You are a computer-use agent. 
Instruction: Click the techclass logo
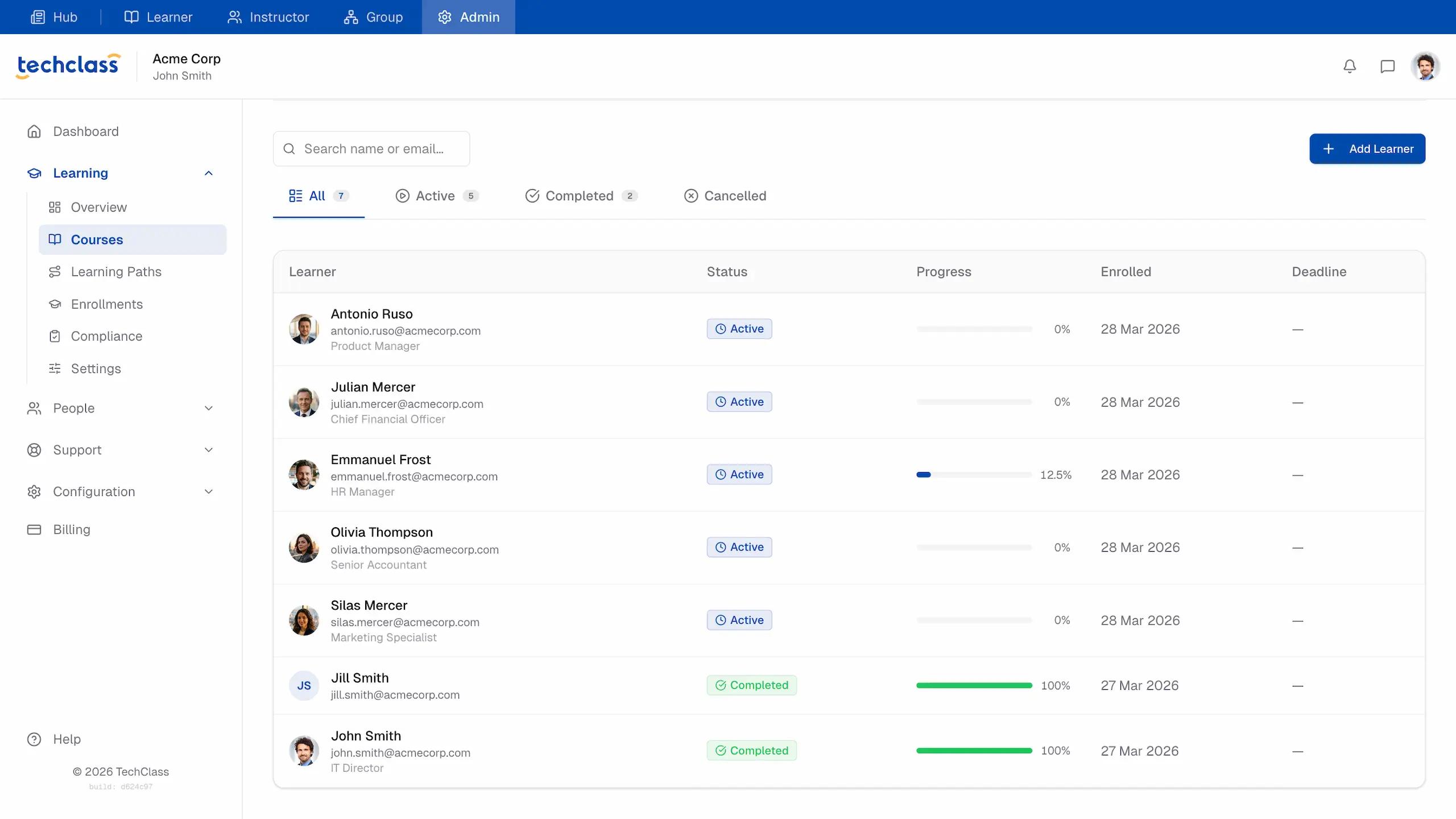pos(68,65)
